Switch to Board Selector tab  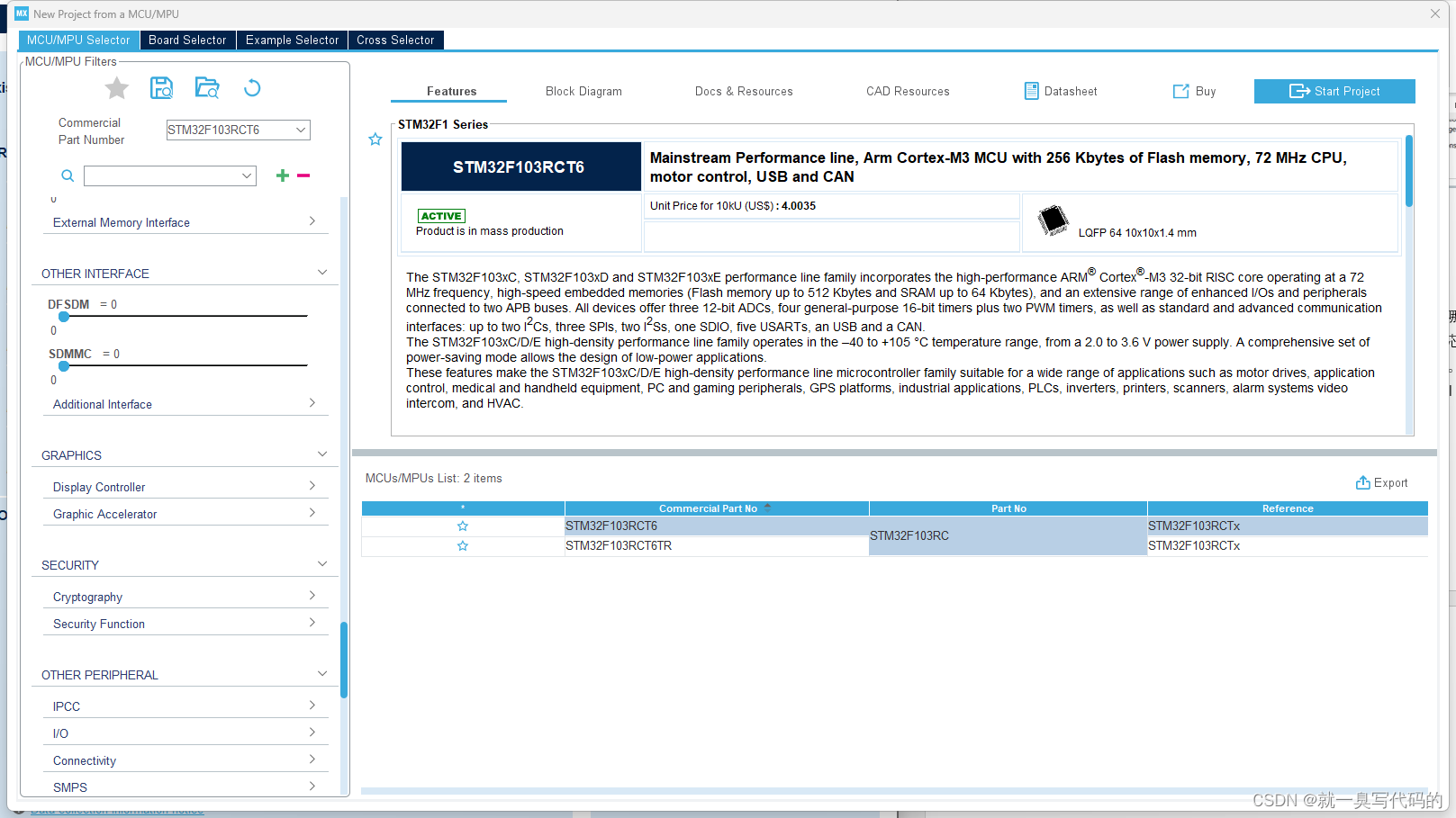pyautogui.click(x=187, y=40)
